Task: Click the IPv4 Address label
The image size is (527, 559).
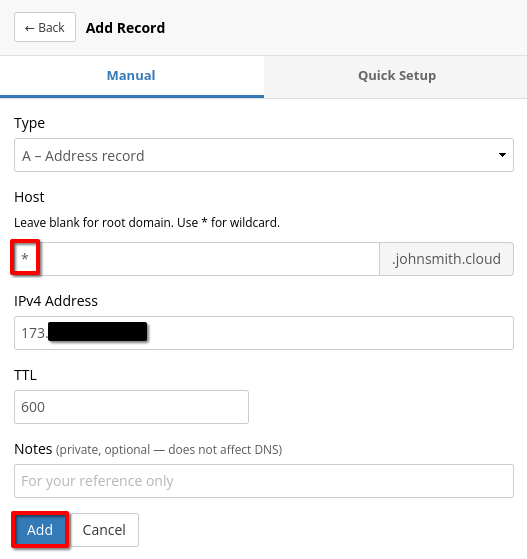Action: [x=56, y=301]
